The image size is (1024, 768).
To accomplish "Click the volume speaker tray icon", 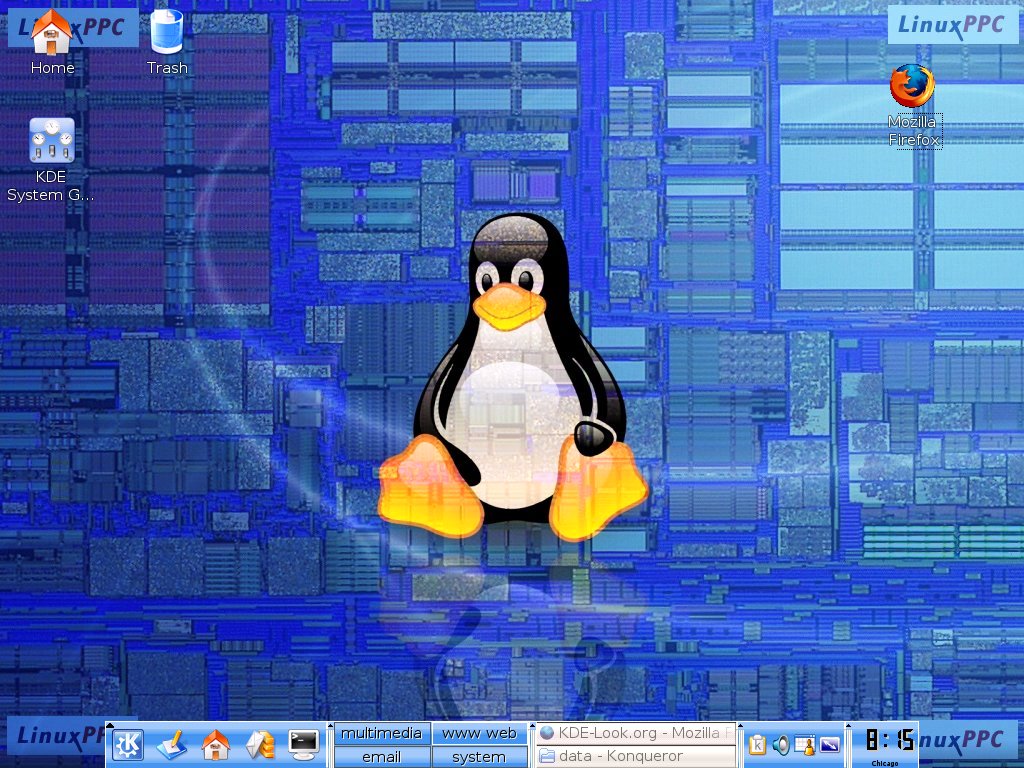I will 781,744.
